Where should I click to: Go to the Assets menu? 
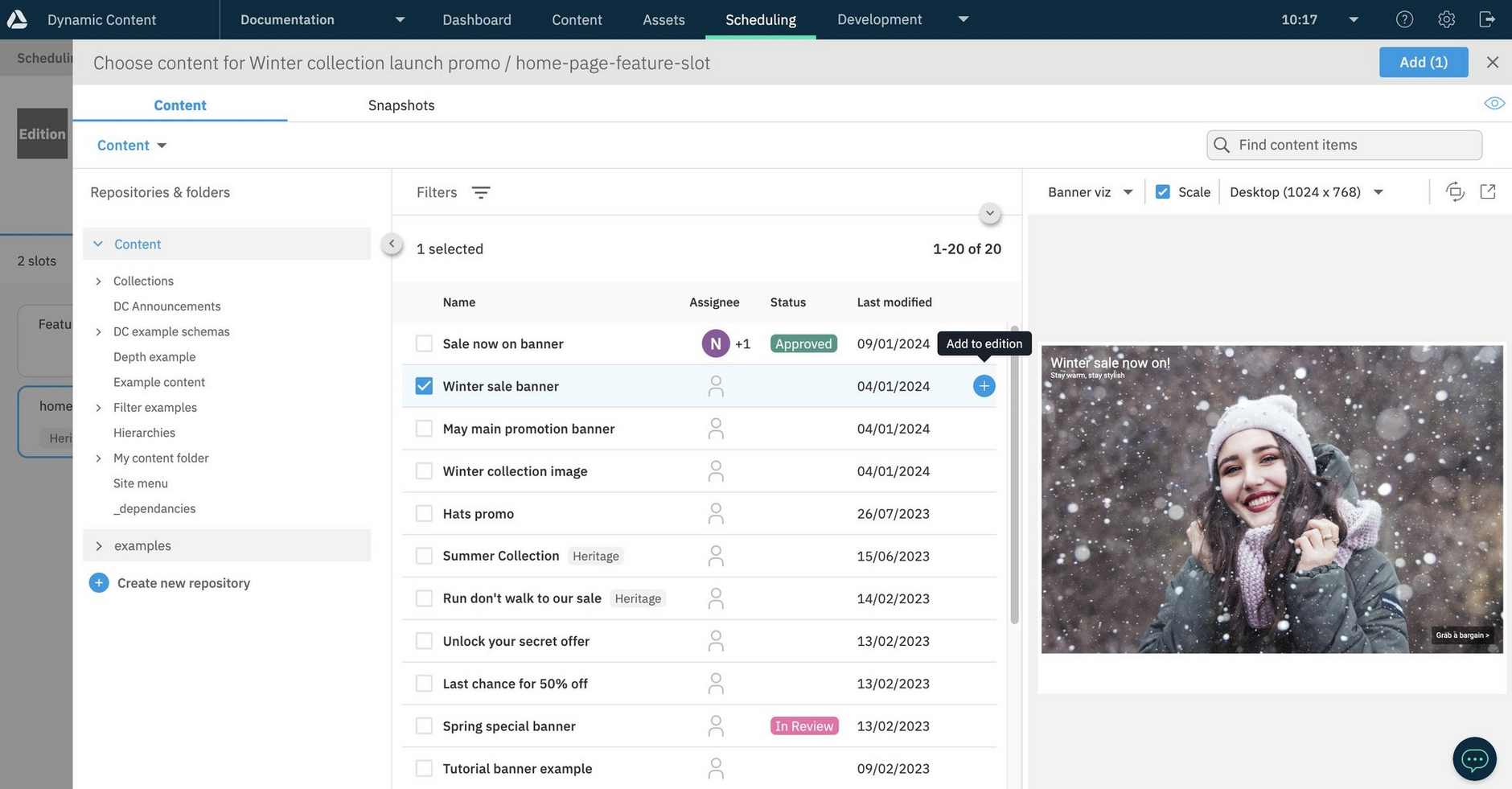click(664, 19)
